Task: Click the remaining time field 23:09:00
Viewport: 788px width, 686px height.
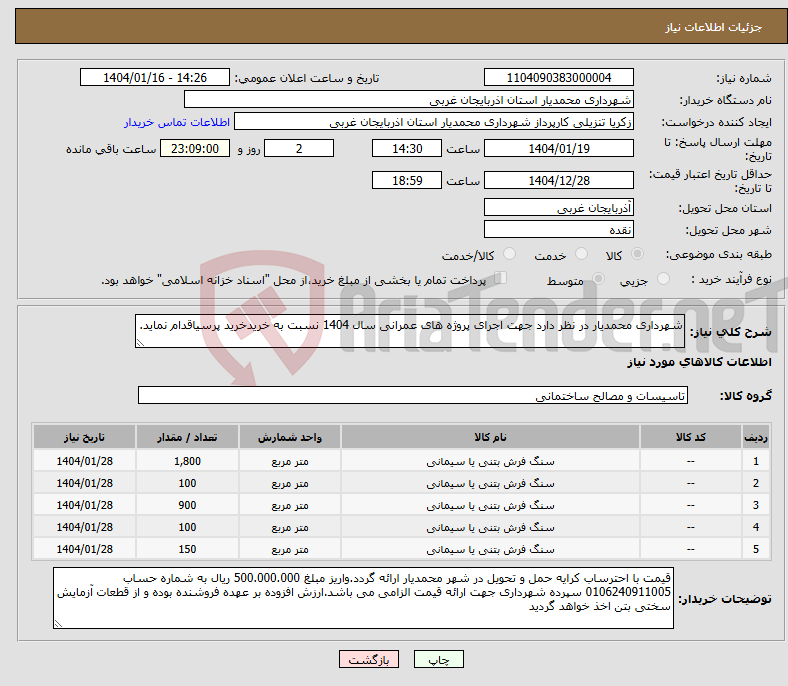Action: (x=195, y=149)
